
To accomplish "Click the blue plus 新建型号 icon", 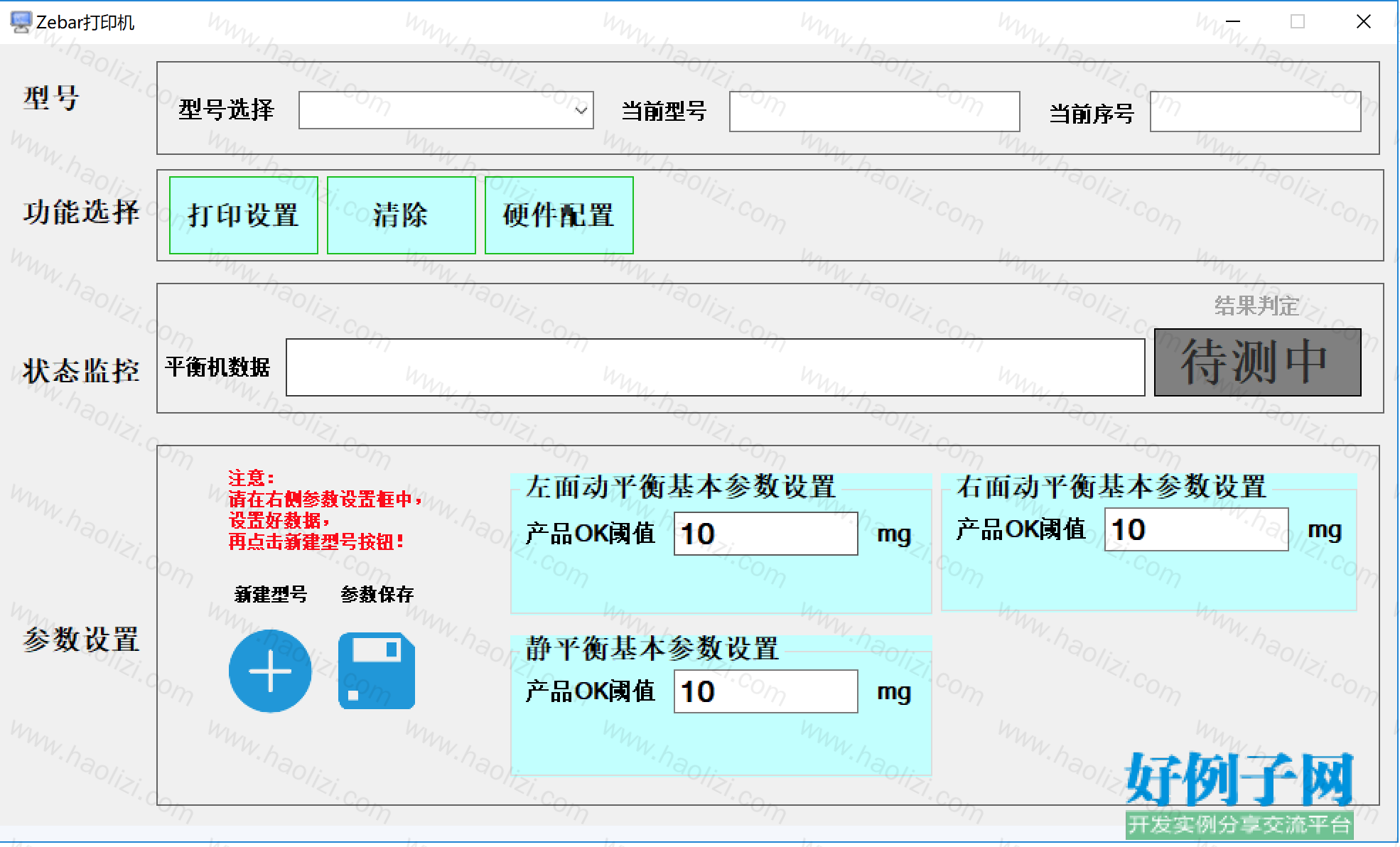I will [x=270, y=671].
